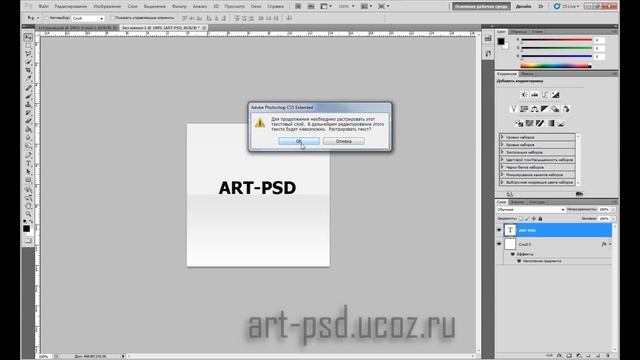
Task: Switch to the Образцы tab
Action: [519, 32]
